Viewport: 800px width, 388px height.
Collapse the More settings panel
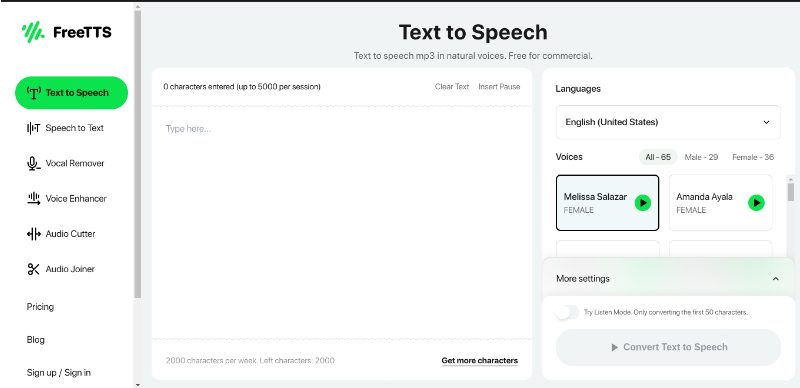click(776, 279)
